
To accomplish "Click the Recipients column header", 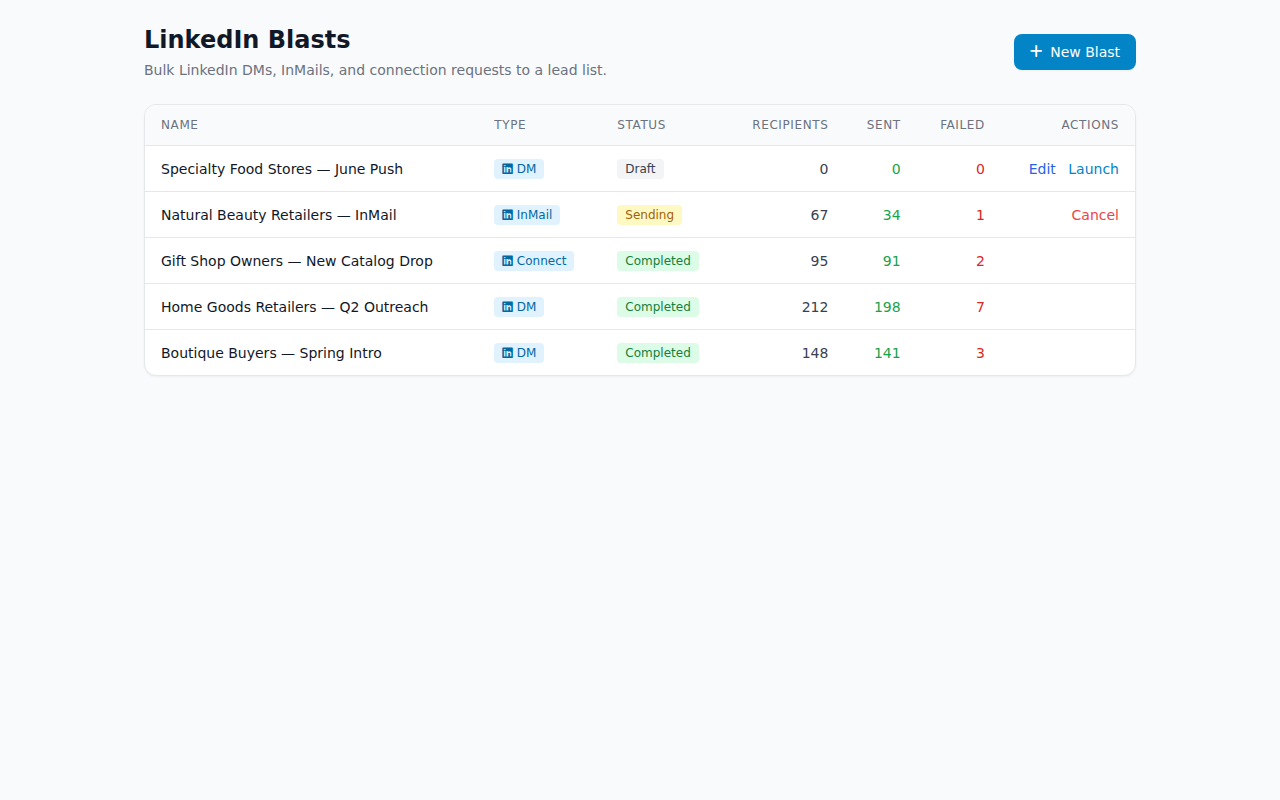I will point(790,125).
